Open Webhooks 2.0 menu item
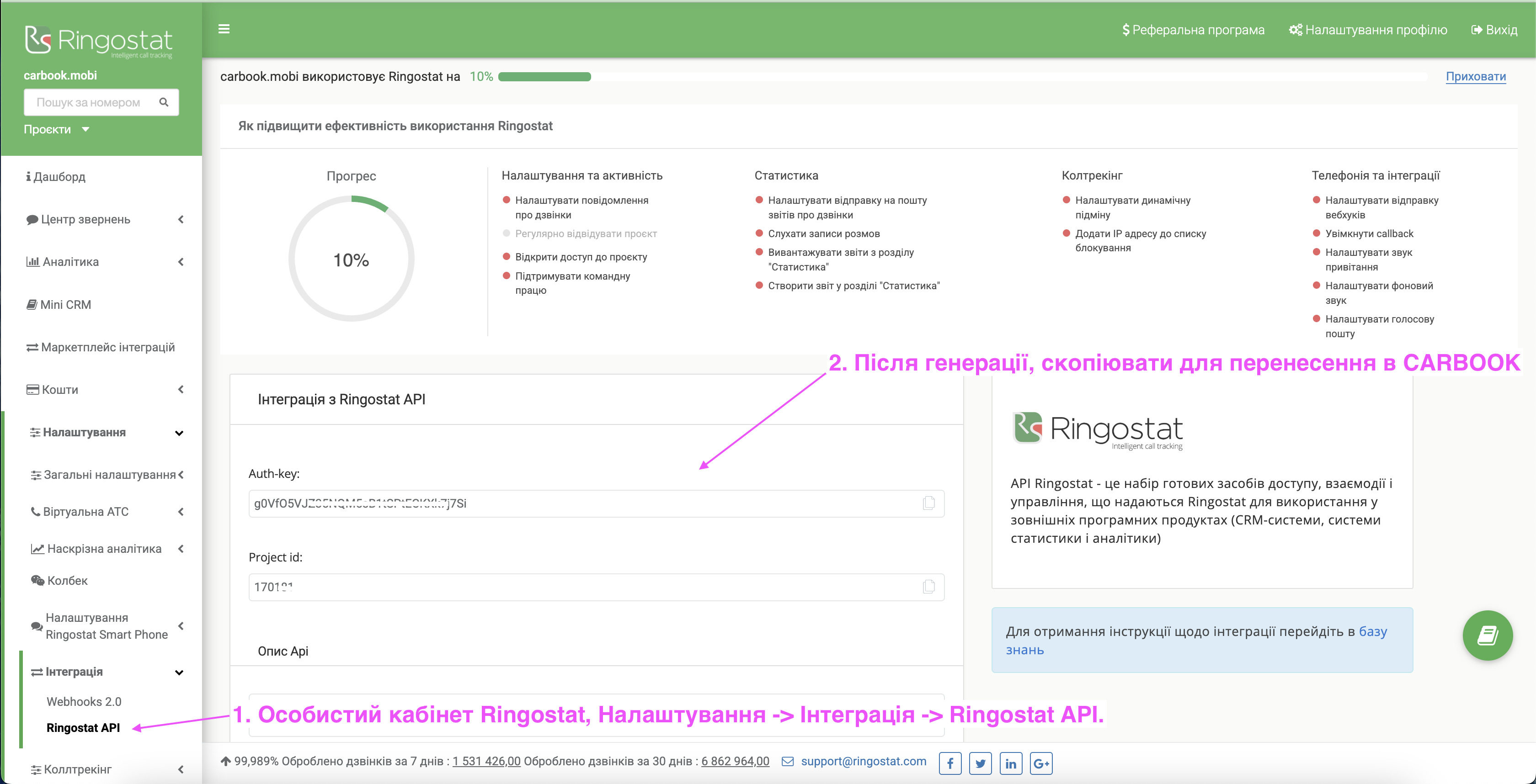1536x784 pixels. click(x=84, y=702)
